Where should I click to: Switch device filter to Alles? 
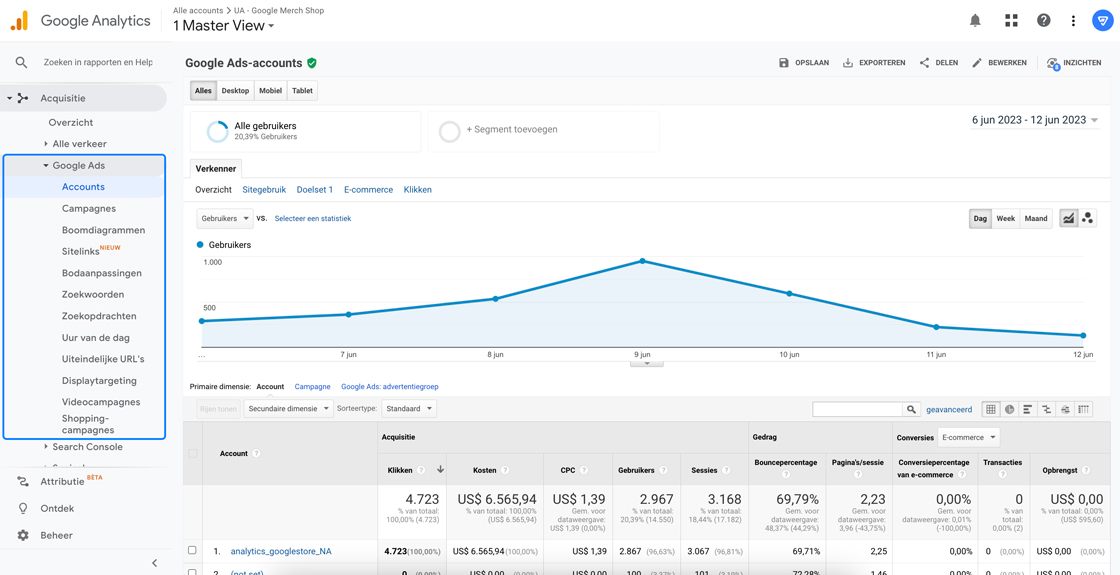(203, 91)
